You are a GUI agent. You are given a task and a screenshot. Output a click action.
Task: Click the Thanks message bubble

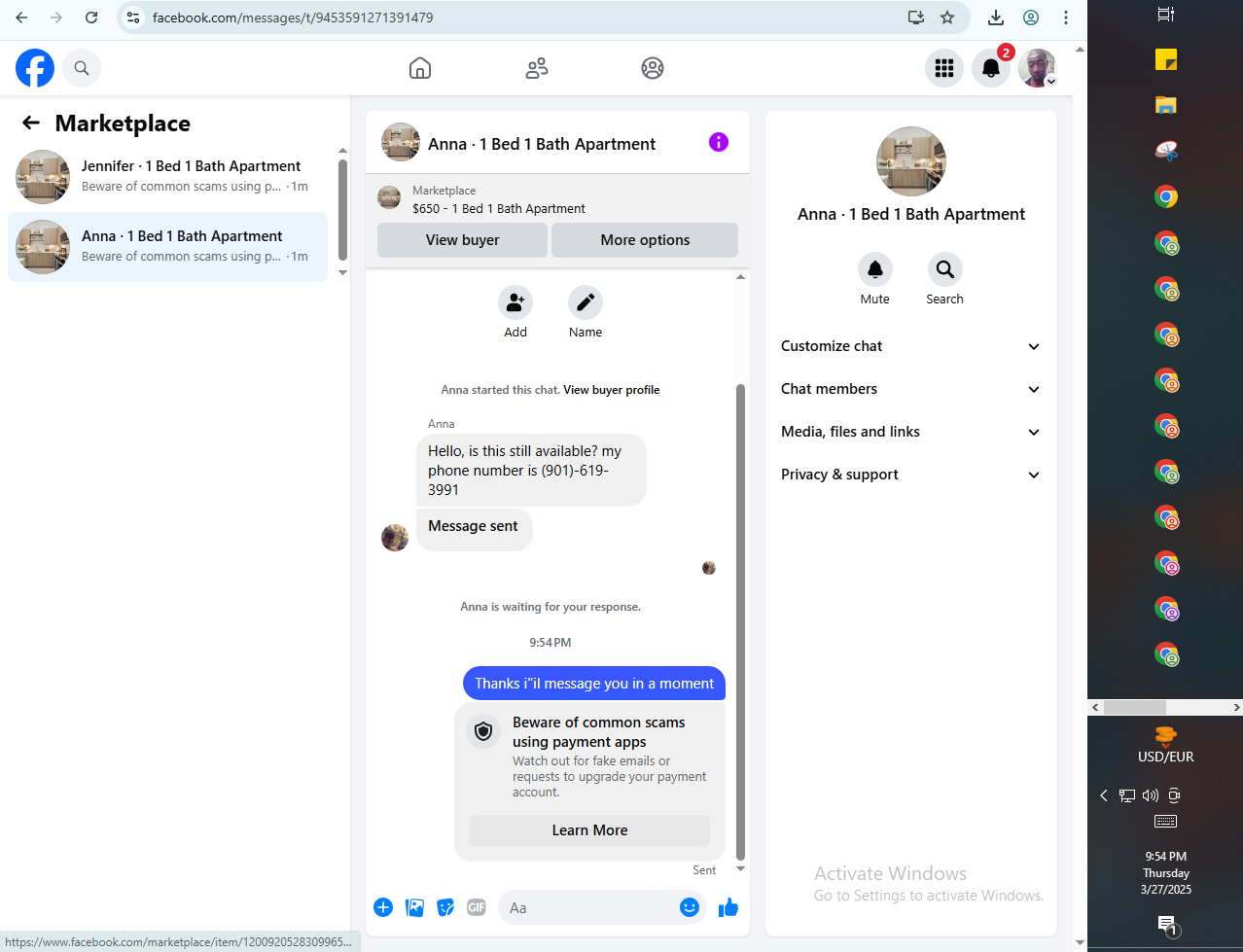point(594,684)
